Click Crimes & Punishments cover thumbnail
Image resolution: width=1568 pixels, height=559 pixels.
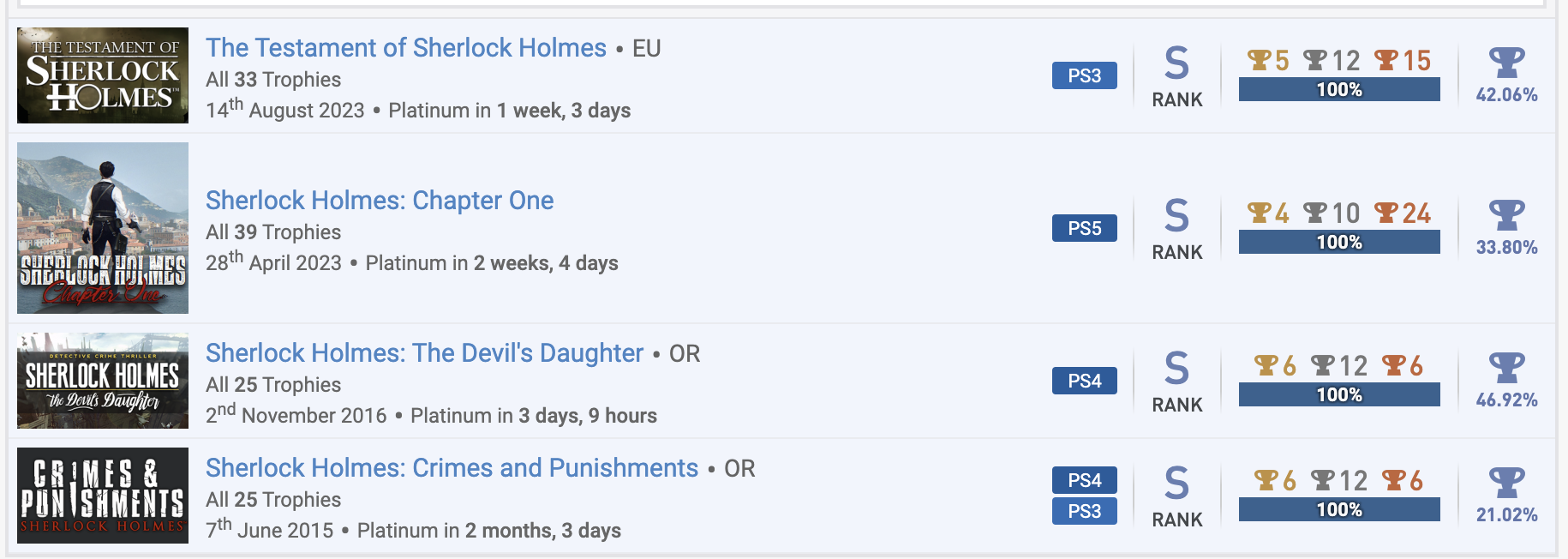coord(103,496)
